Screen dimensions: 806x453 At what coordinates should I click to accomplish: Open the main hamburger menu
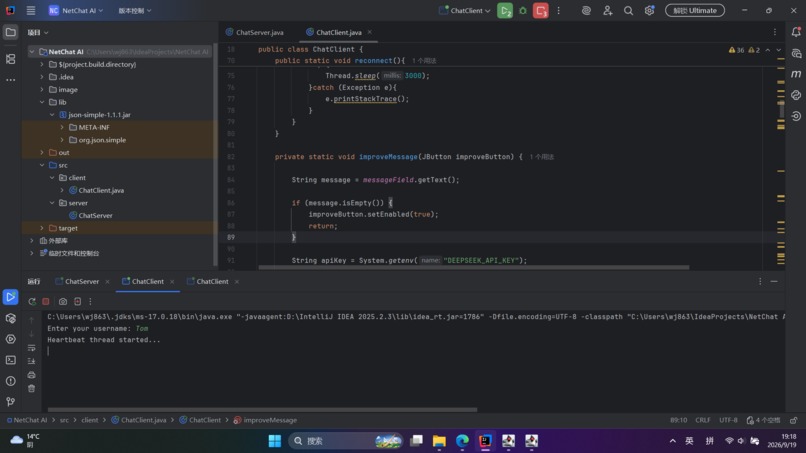tap(31, 10)
